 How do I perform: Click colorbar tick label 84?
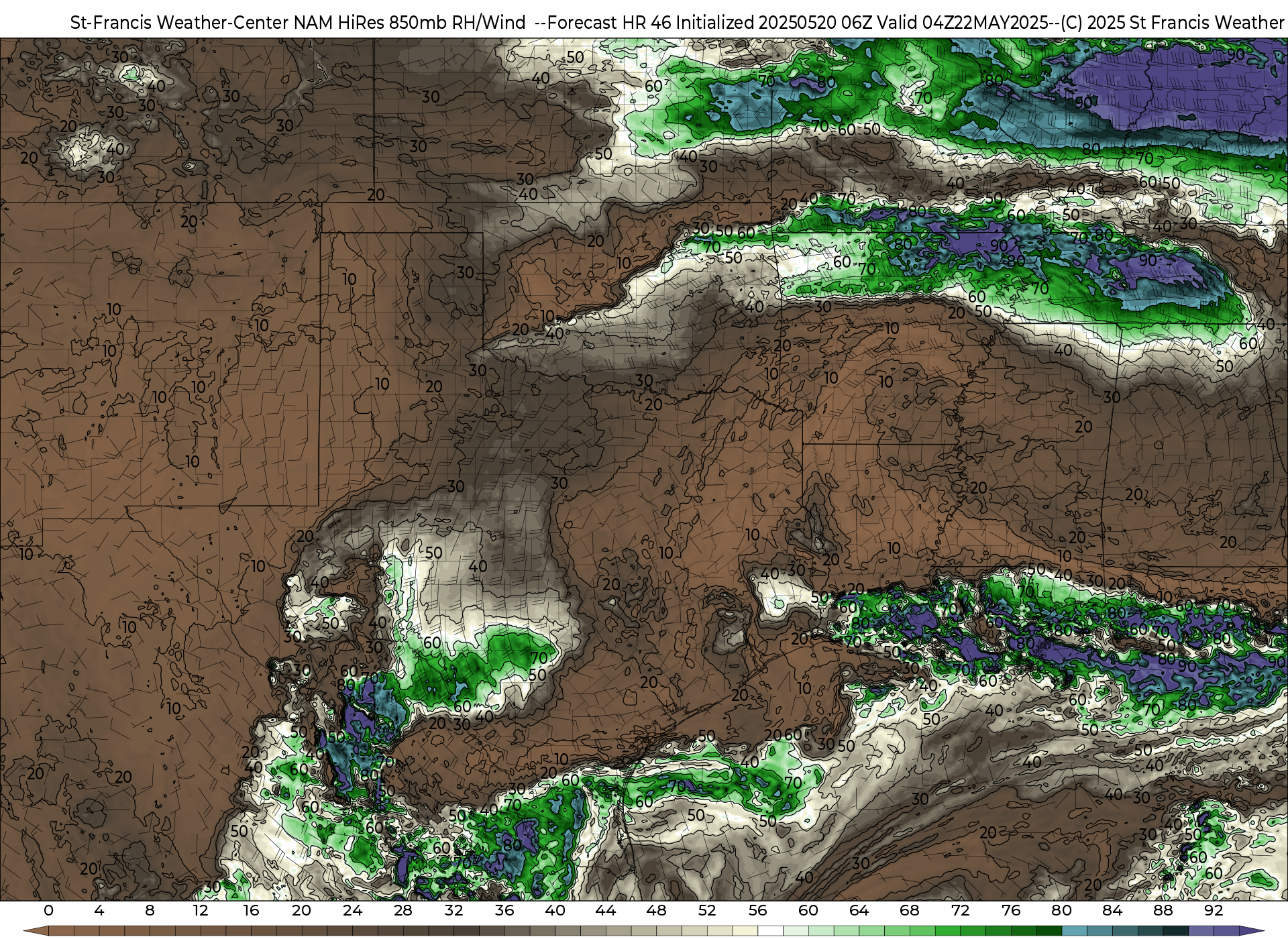coord(1112,911)
